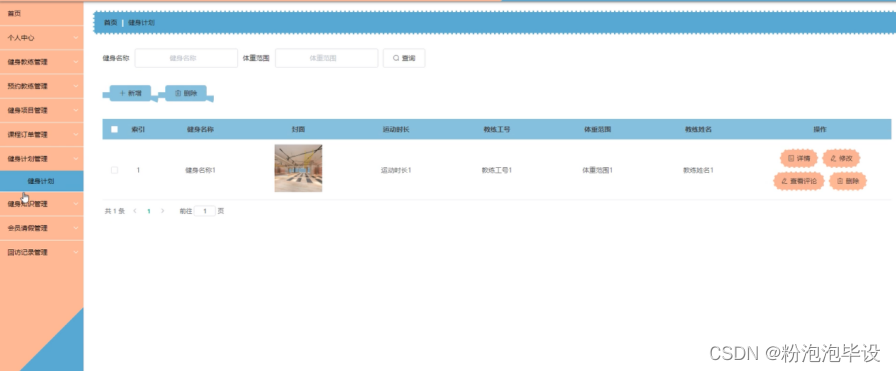Open 首页 in the sidebar
This screenshot has height=372, width=896.
pyautogui.click(x=42, y=13)
